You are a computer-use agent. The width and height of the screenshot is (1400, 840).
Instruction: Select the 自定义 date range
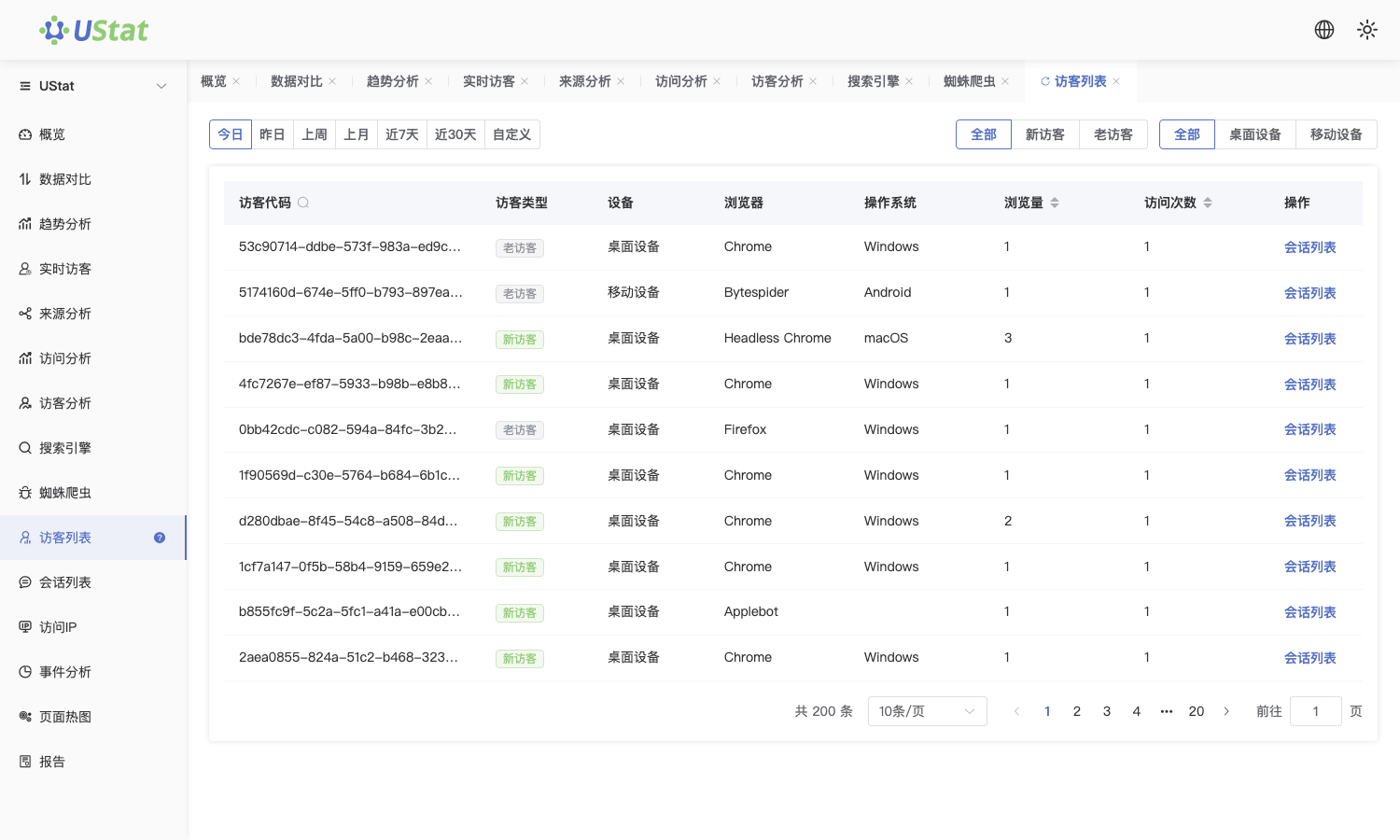(x=512, y=134)
